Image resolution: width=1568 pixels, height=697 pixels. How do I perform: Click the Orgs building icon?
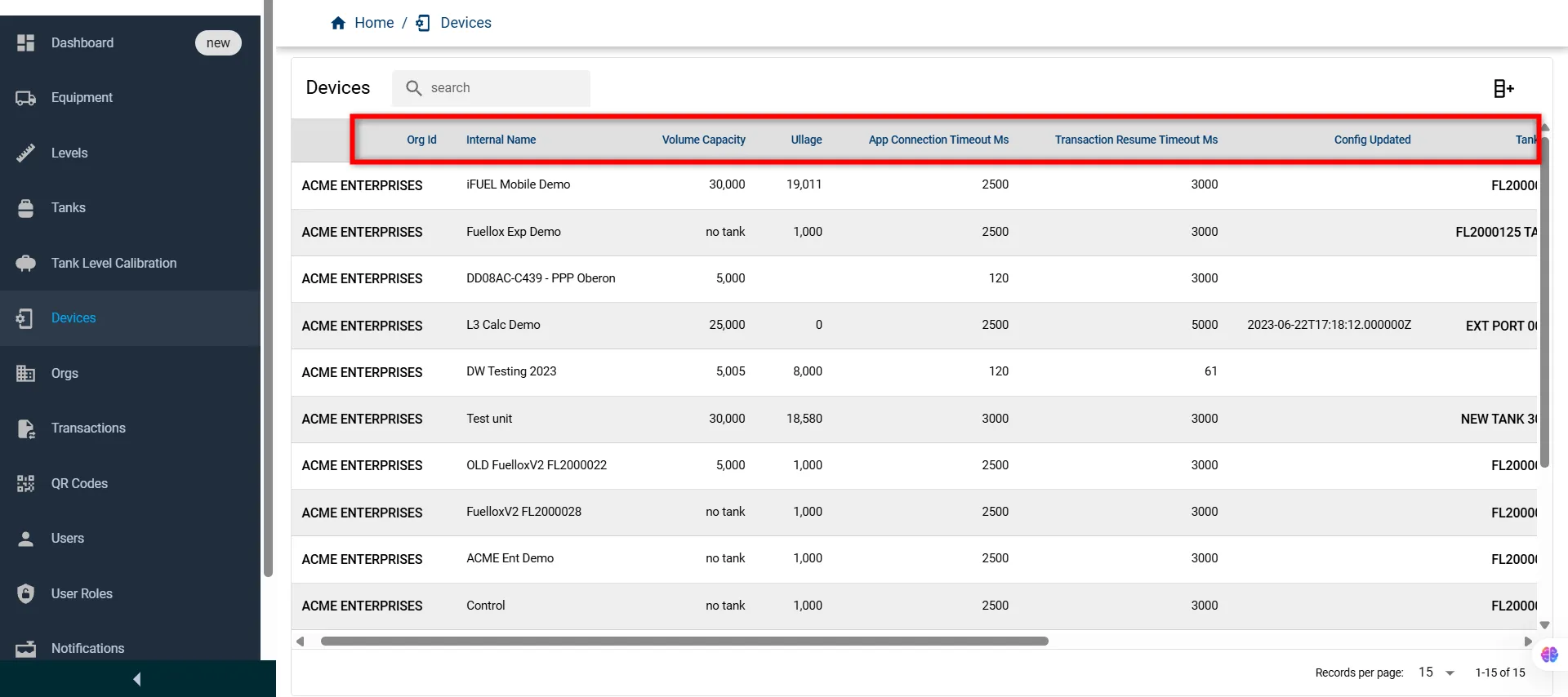click(x=25, y=373)
